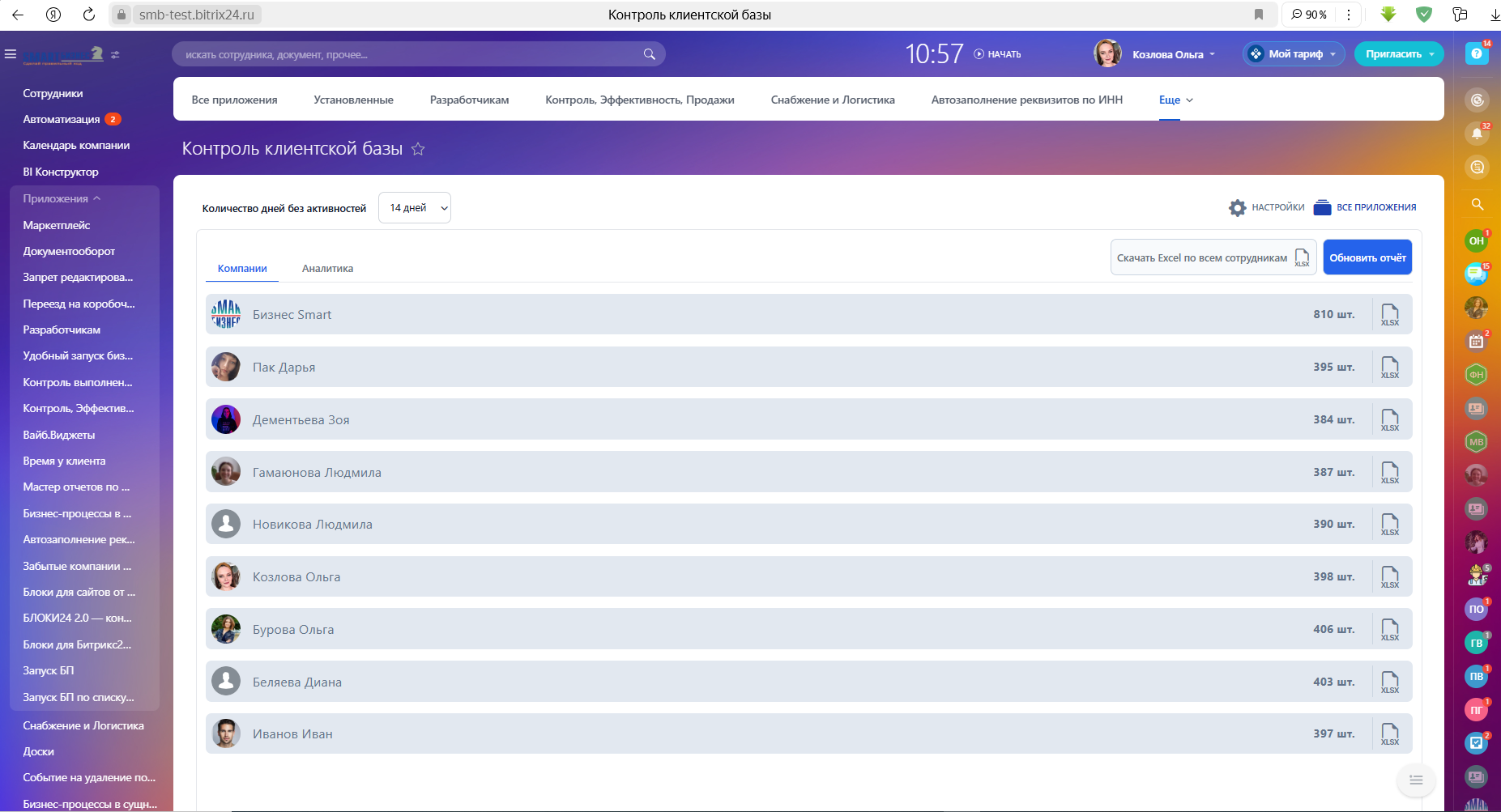Download XLSX report for Бизнес Smart

coord(1390,315)
